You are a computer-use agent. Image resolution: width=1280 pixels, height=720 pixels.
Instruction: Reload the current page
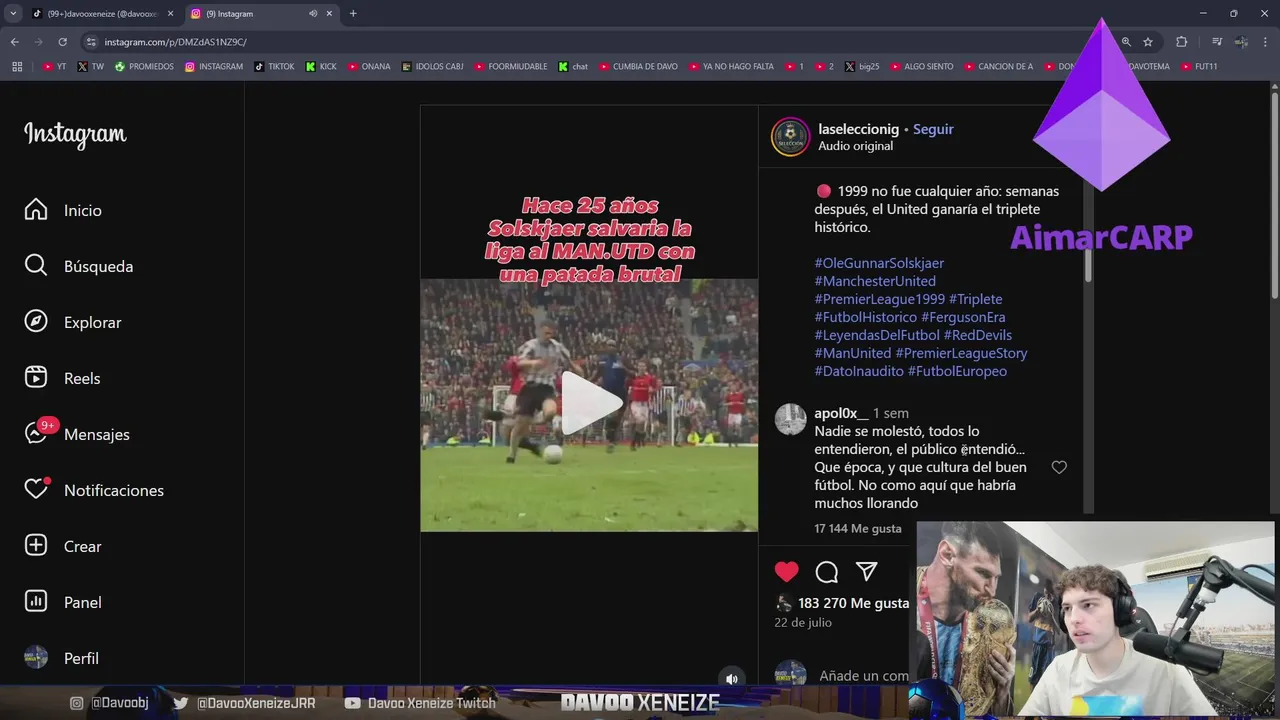[62, 42]
